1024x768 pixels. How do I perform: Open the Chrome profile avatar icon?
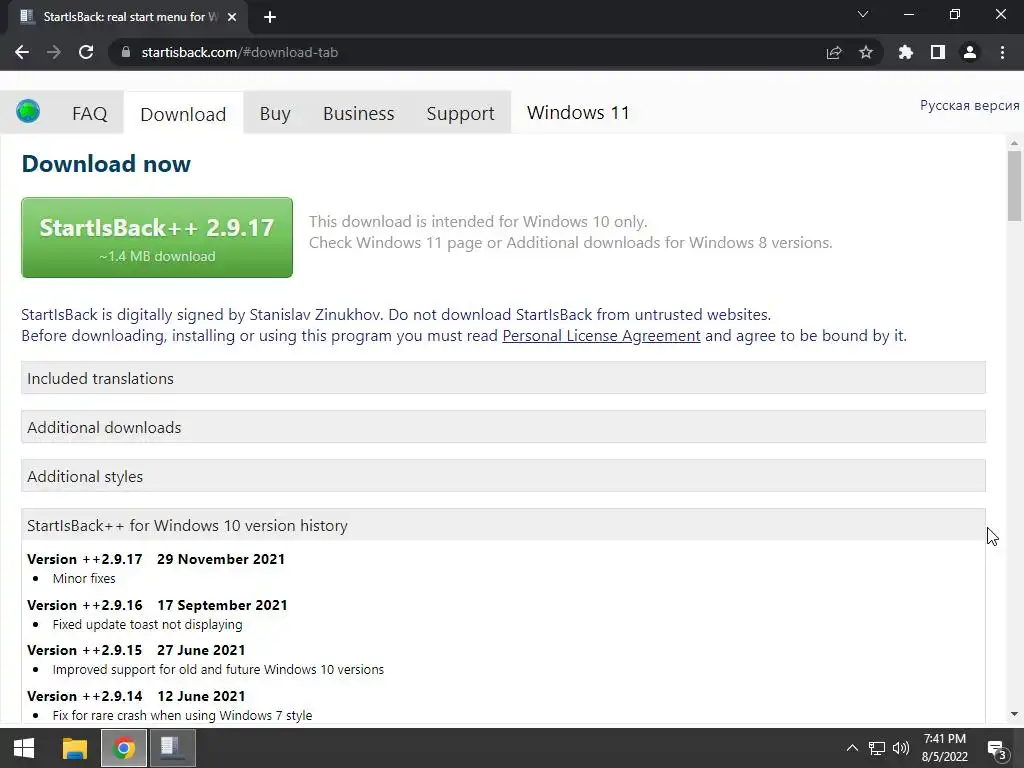point(970,52)
